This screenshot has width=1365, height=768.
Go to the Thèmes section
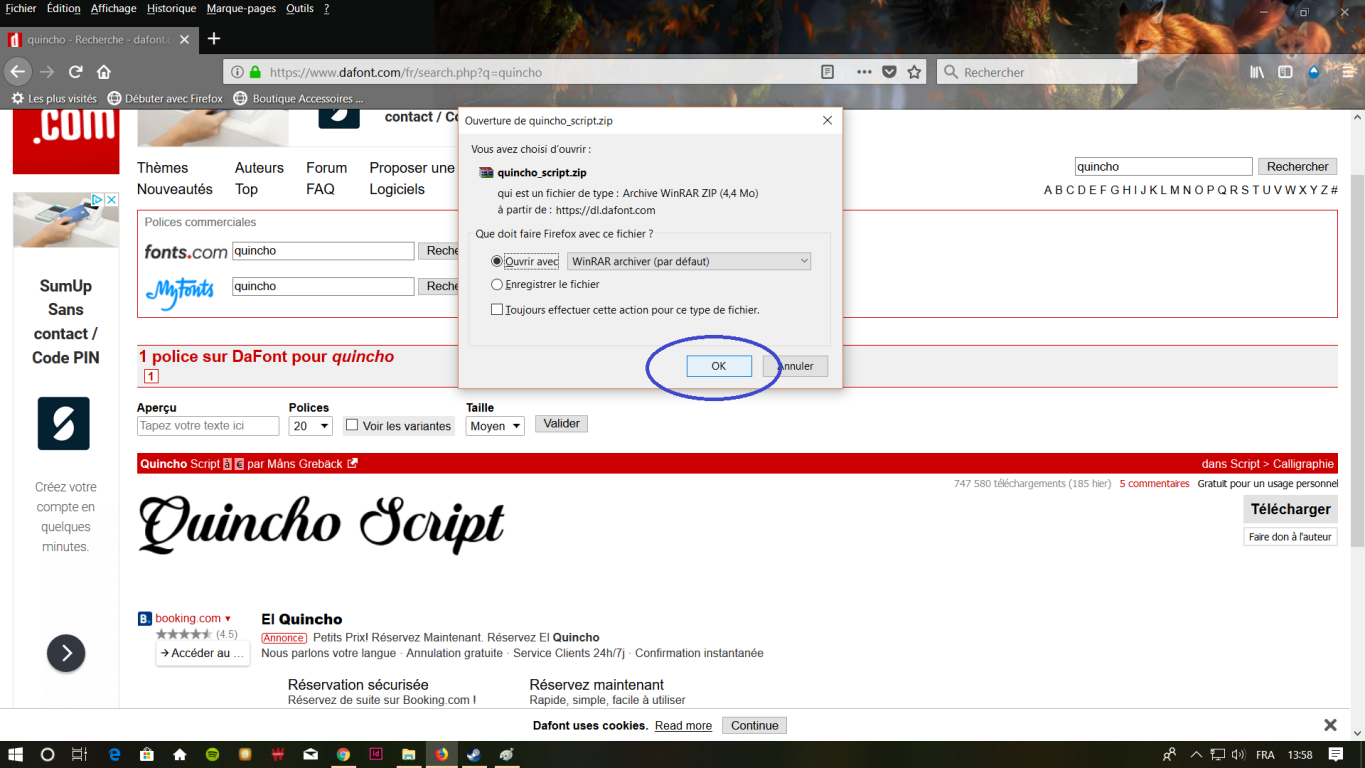pos(162,168)
